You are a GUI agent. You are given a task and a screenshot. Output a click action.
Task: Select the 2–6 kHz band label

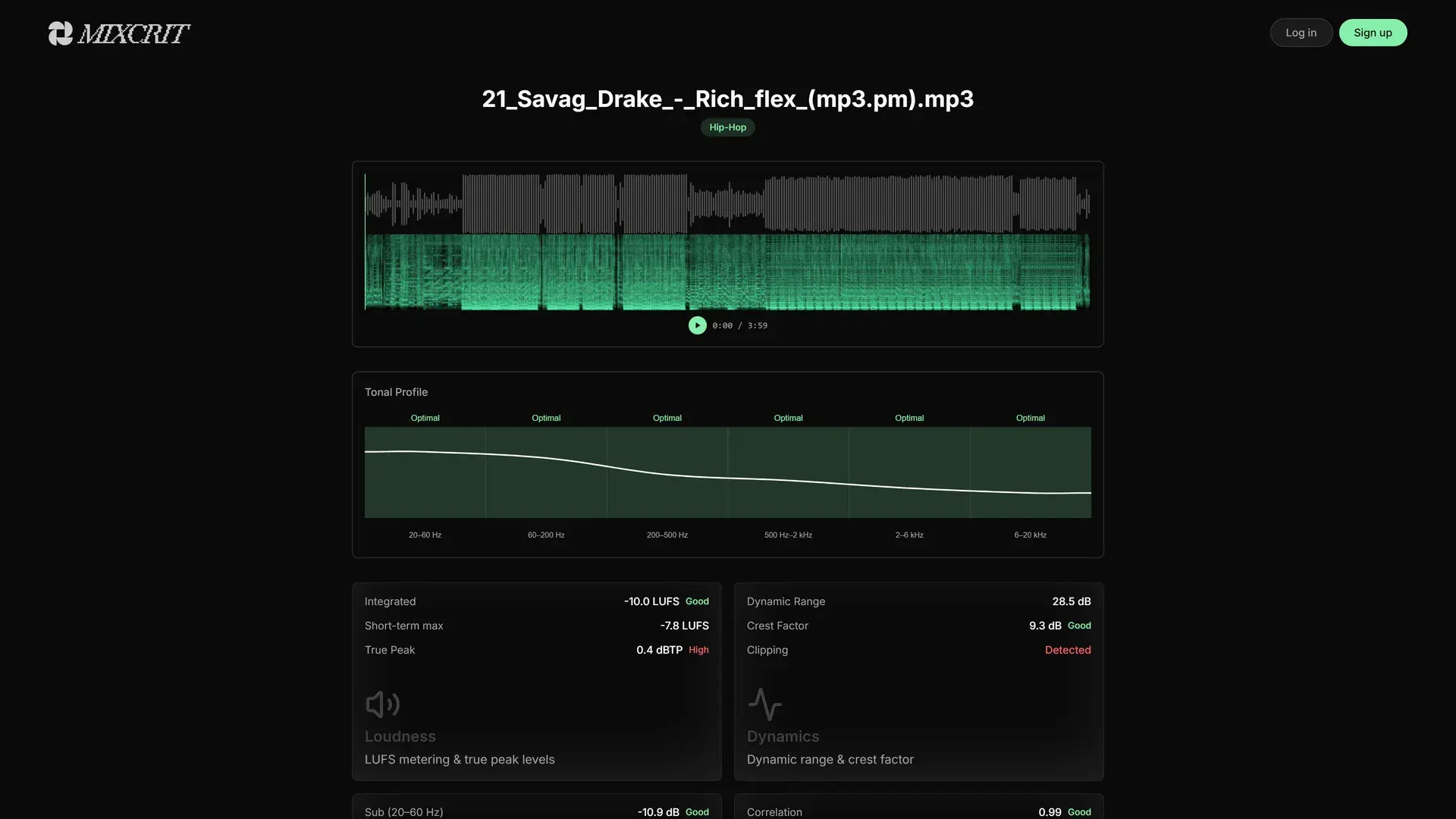(909, 535)
